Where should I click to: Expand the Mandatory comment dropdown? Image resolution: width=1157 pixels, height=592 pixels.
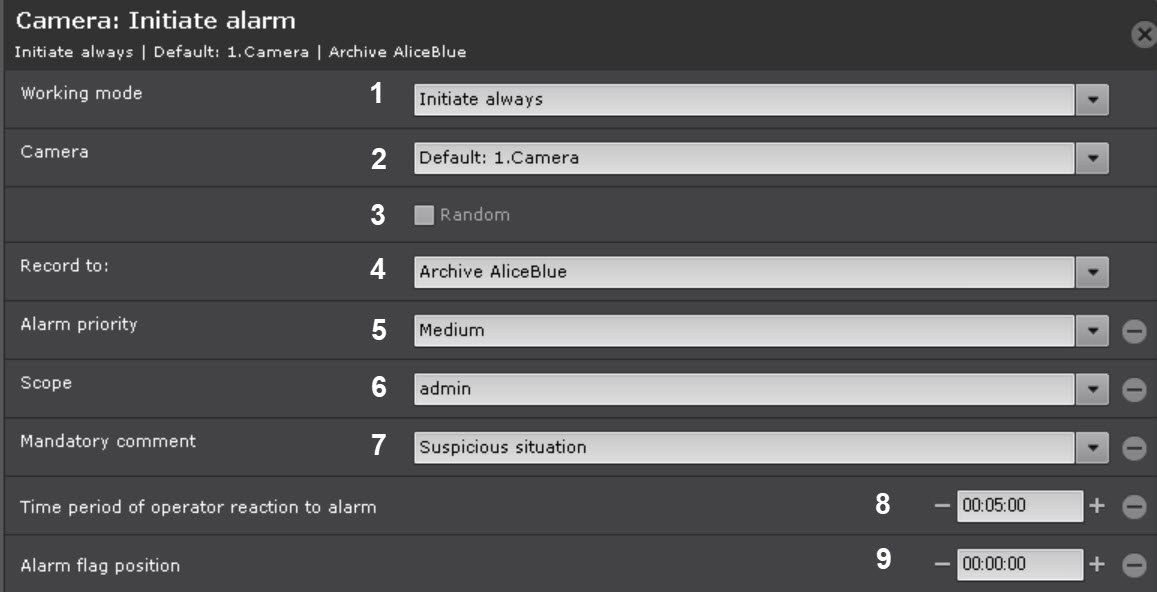tap(1092, 448)
